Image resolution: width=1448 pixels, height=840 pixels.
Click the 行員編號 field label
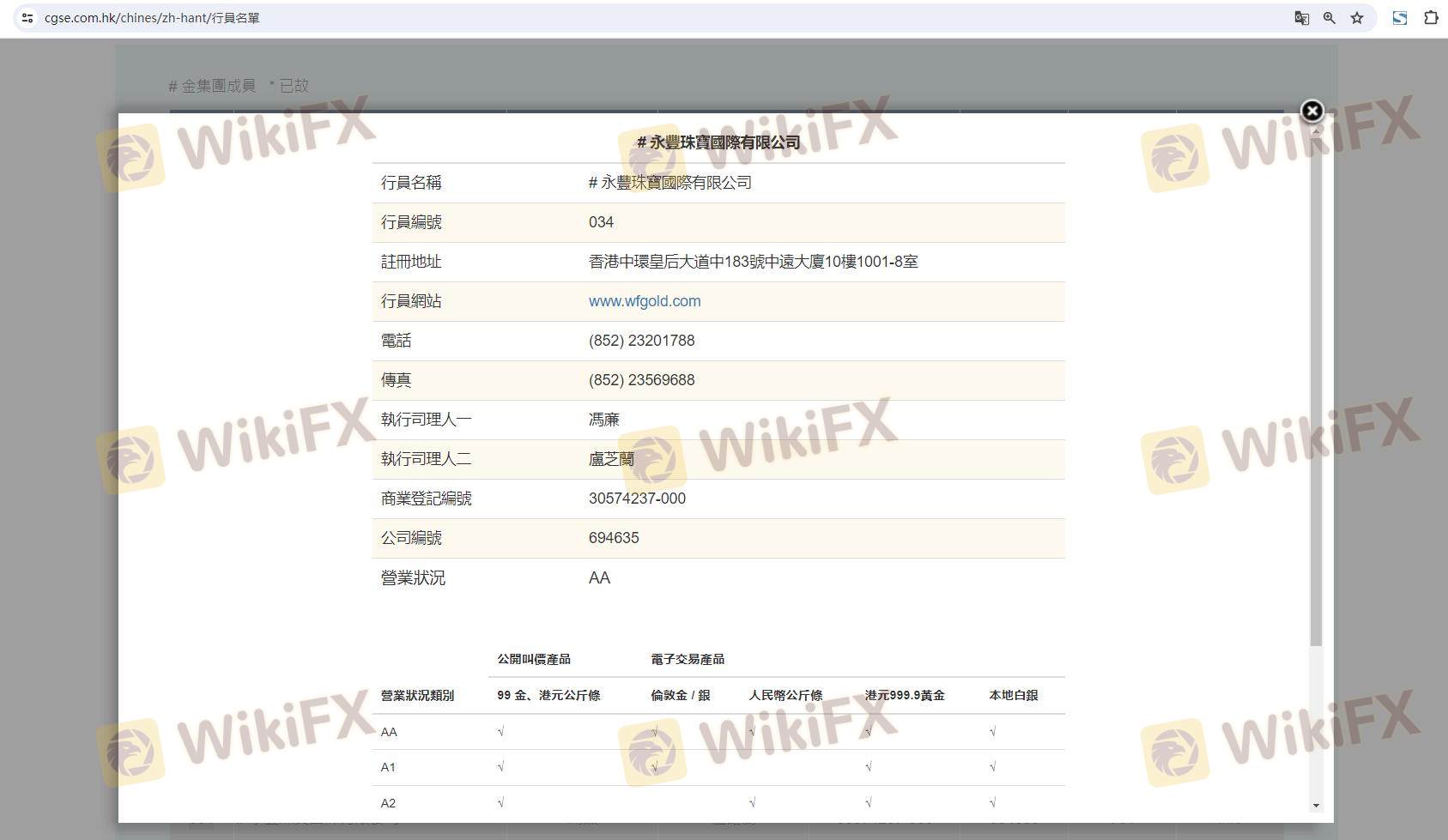[411, 222]
